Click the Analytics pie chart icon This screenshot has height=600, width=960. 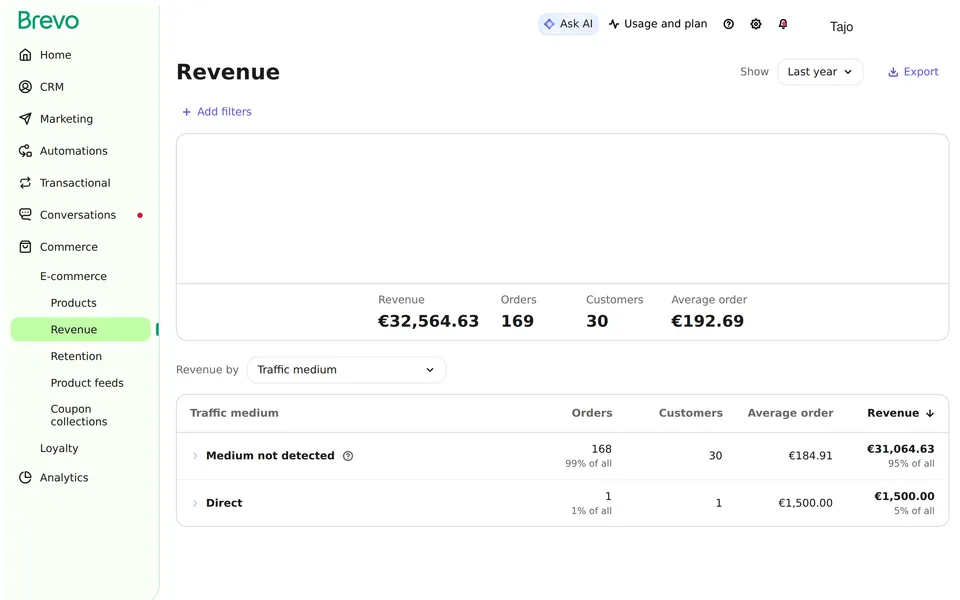coord(25,478)
